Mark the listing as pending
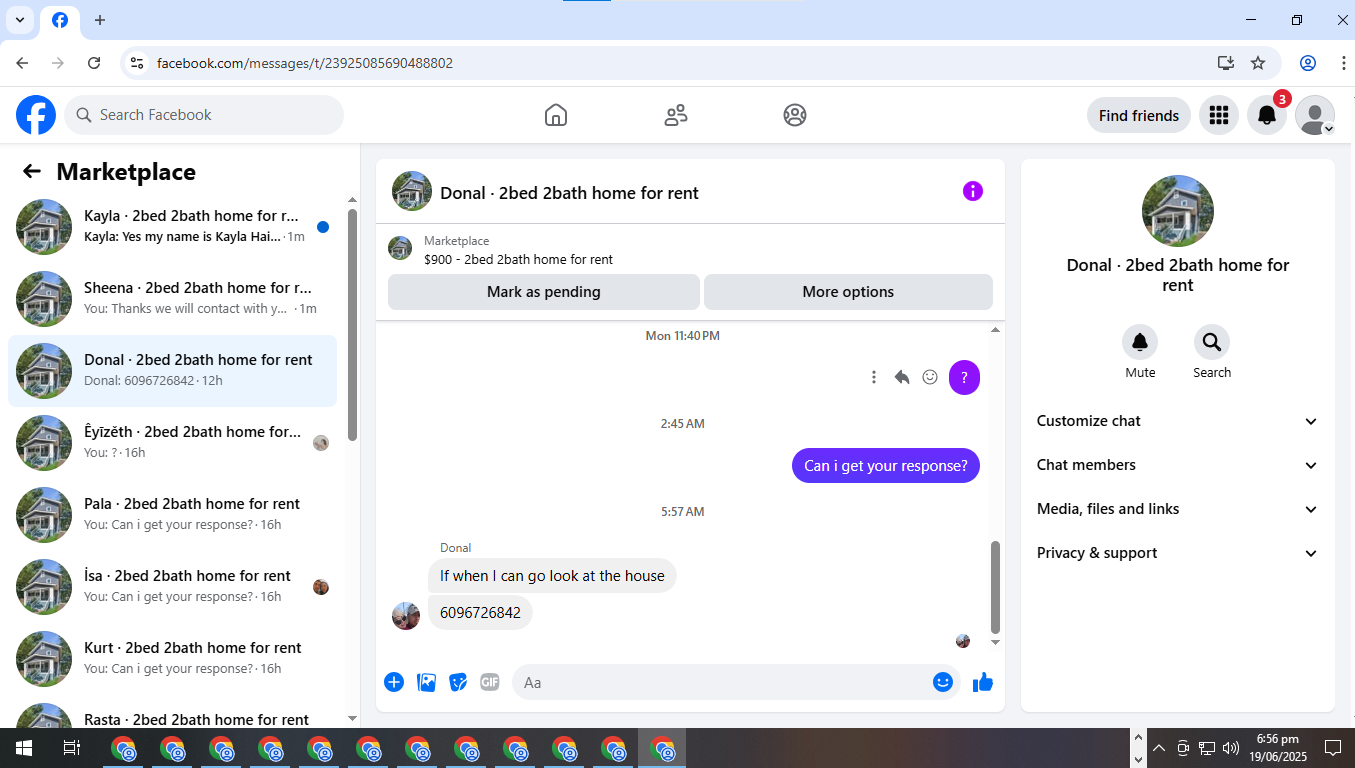 (x=544, y=292)
